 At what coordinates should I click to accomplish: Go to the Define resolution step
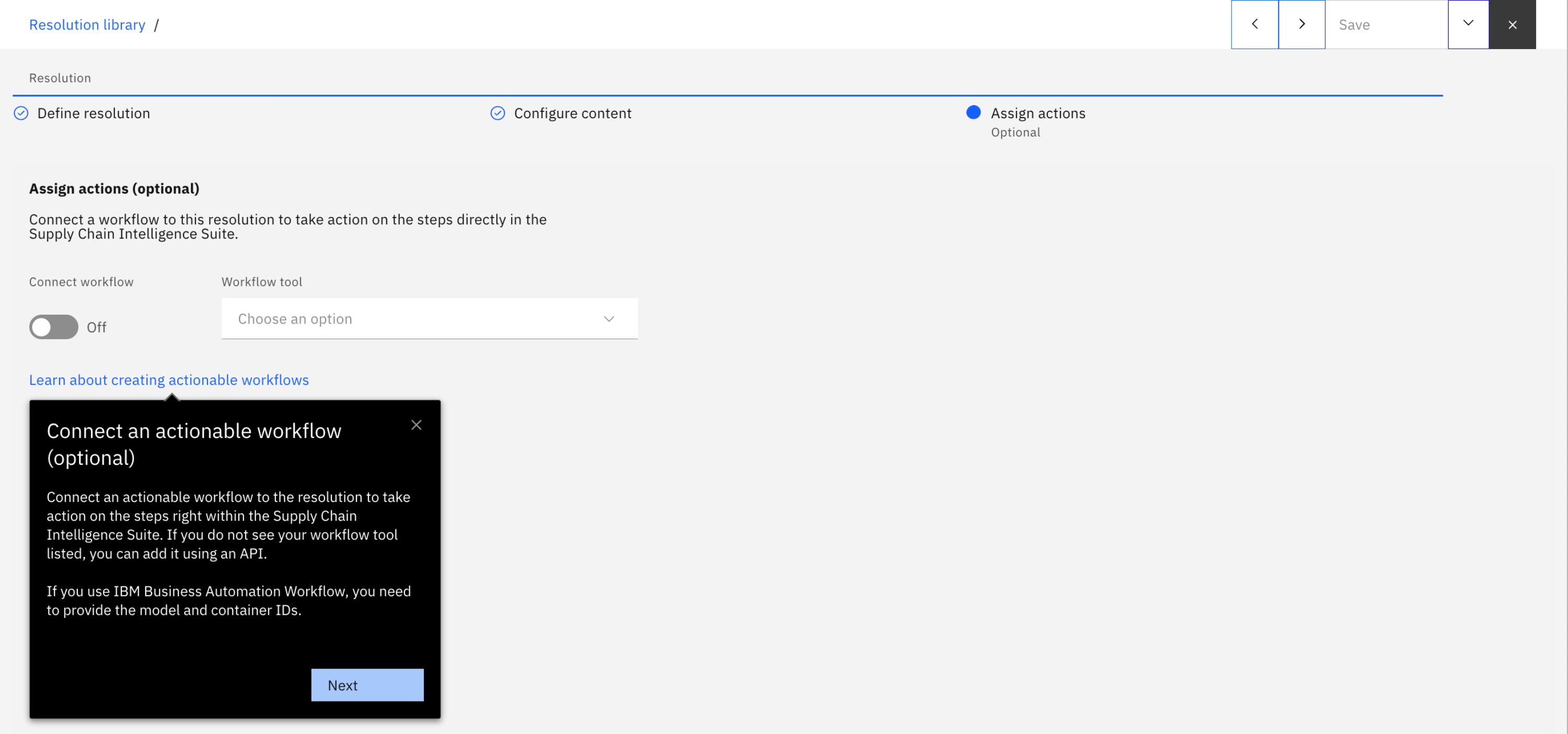tap(93, 113)
